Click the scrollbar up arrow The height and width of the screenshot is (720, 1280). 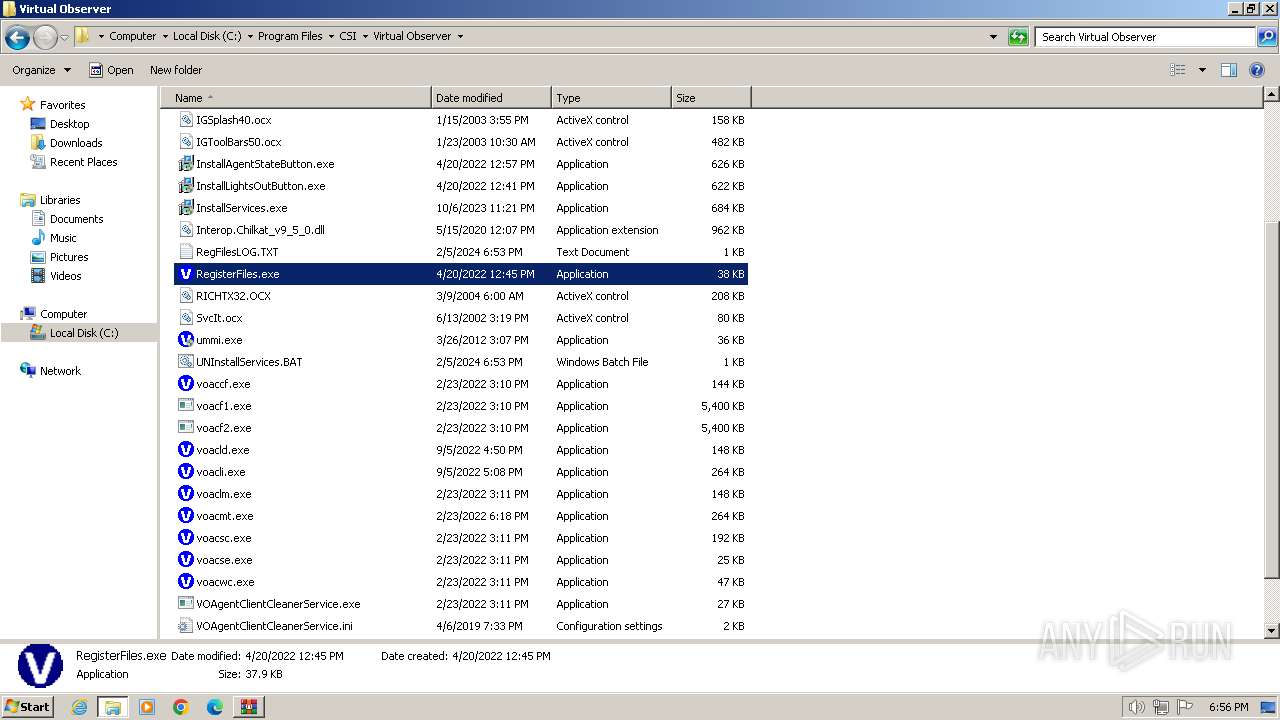pyautogui.click(x=1271, y=95)
